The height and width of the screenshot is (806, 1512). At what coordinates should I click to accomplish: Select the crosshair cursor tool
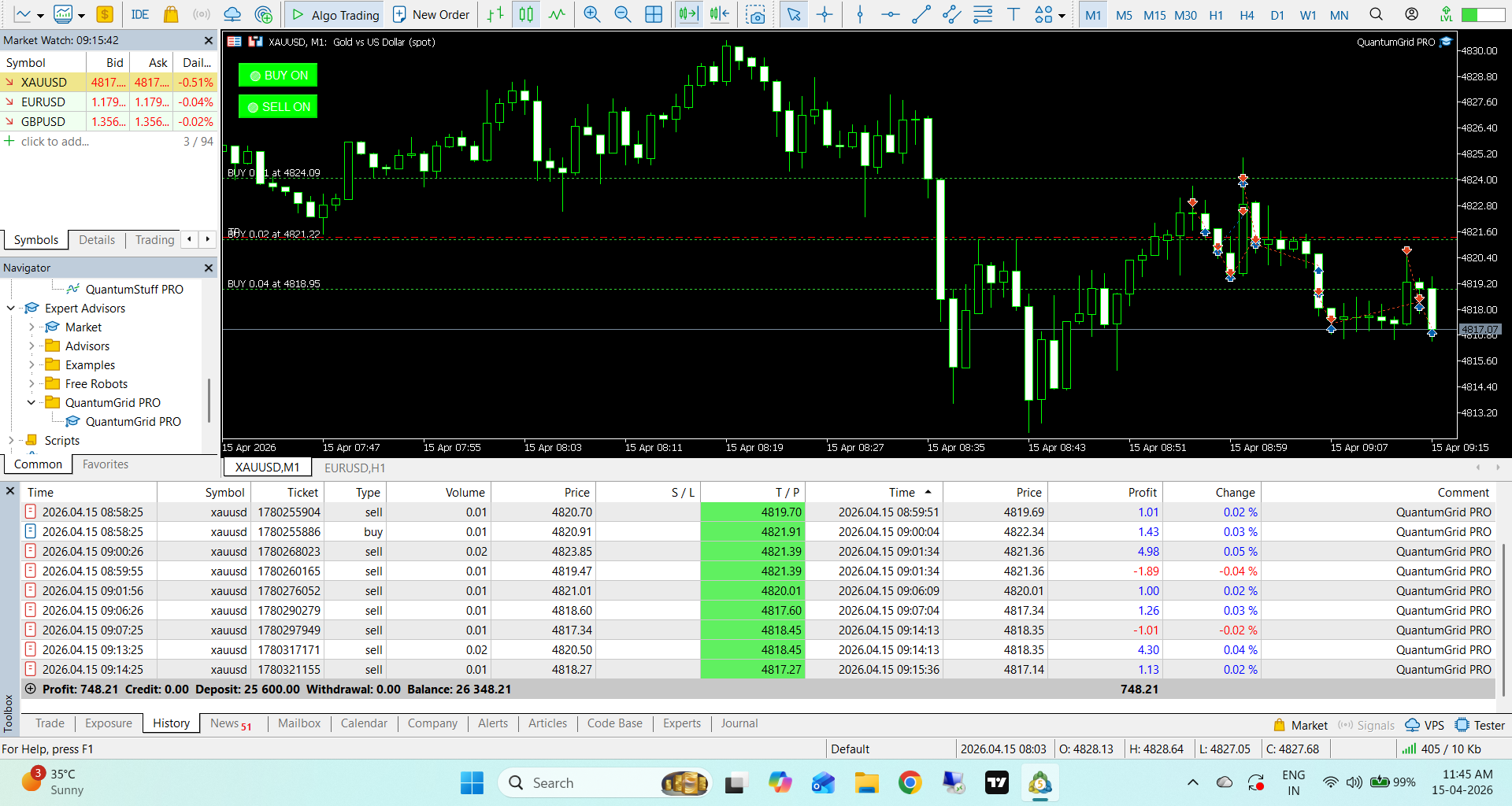pyautogui.click(x=825, y=14)
